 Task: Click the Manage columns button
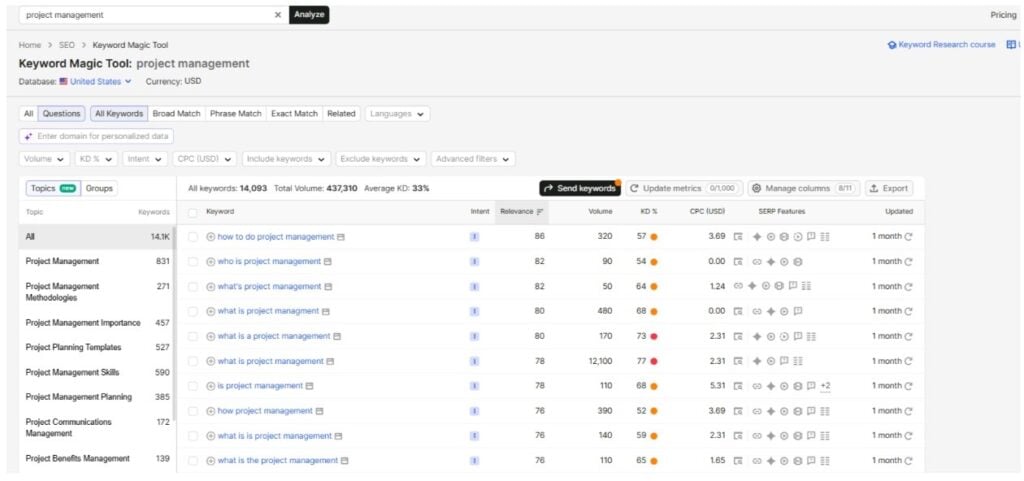coord(804,188)
